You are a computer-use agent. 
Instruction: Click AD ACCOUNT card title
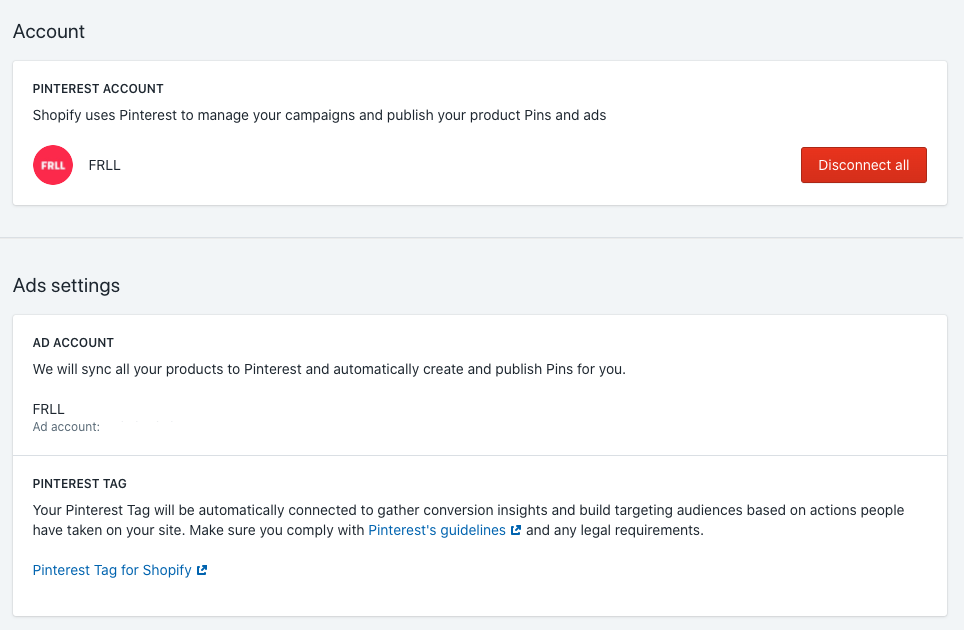73,342
